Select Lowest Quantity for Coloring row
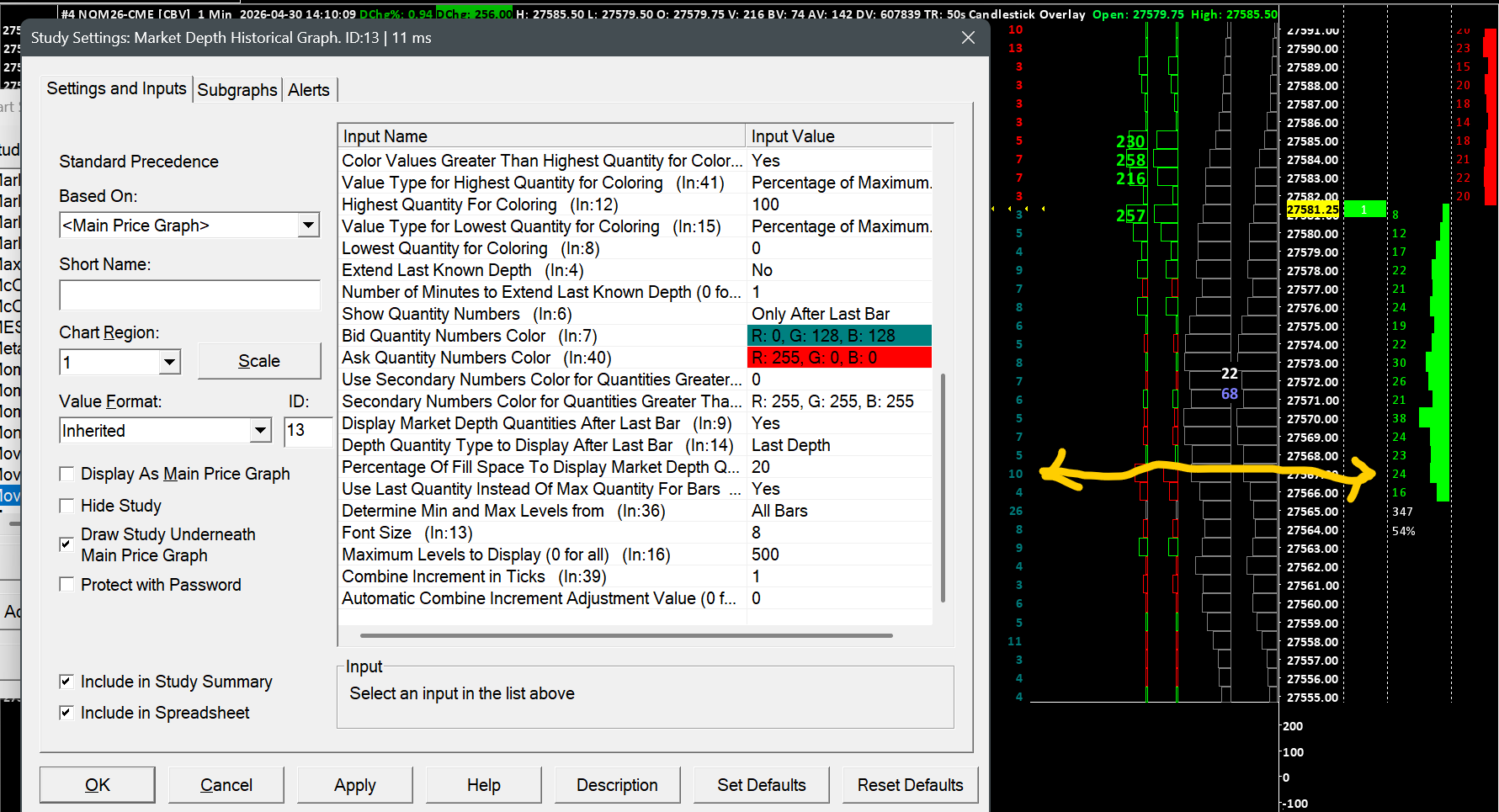 (635, 248)
